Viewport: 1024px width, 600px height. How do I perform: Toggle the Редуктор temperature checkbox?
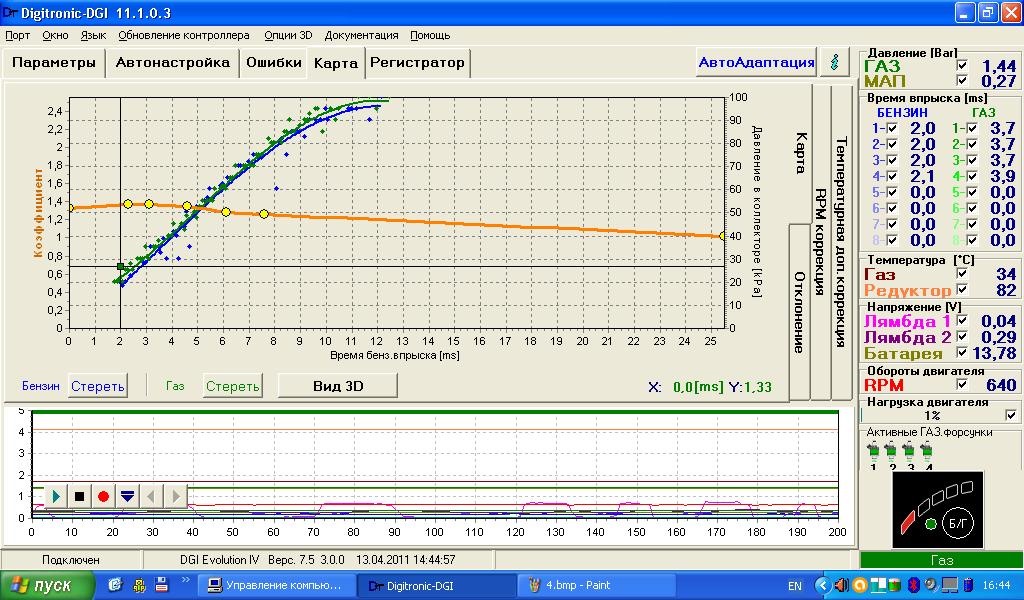pos(961,289)
